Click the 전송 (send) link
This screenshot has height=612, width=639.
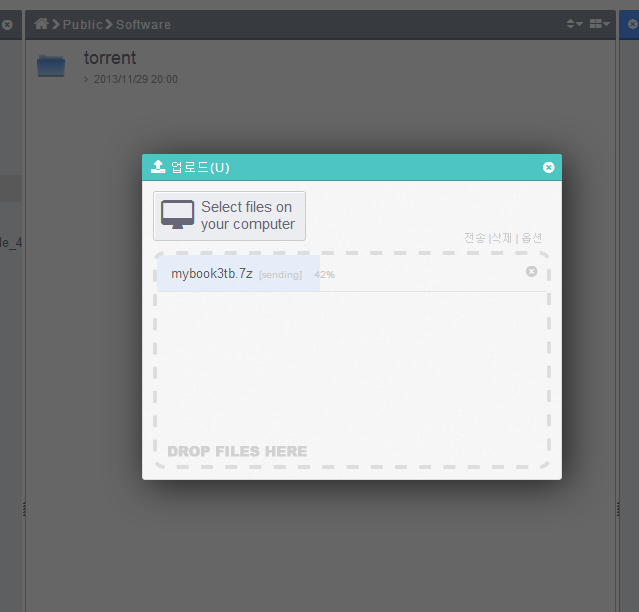[x=475, y=238]
